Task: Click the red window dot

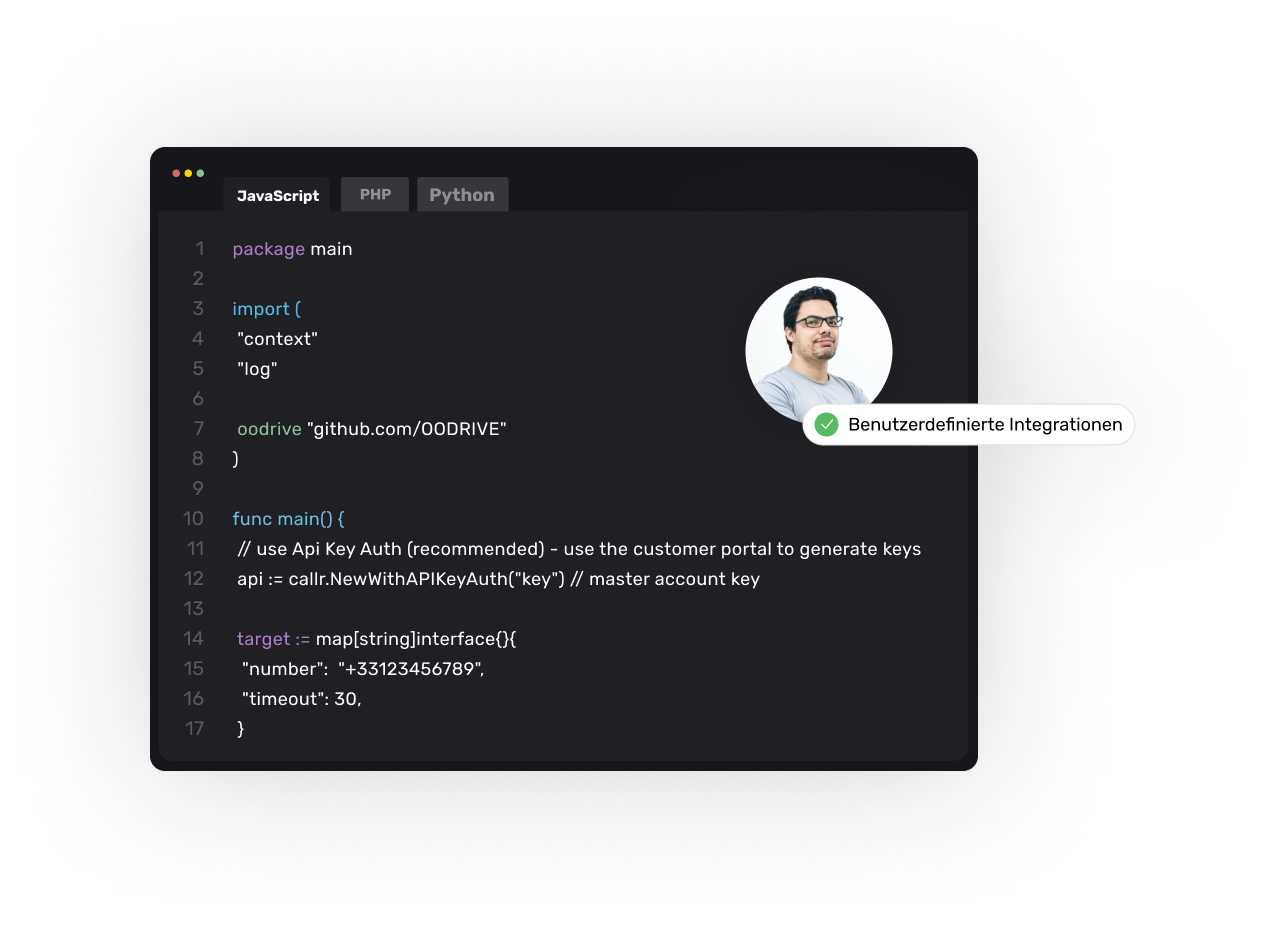Action: click(176, 173)
